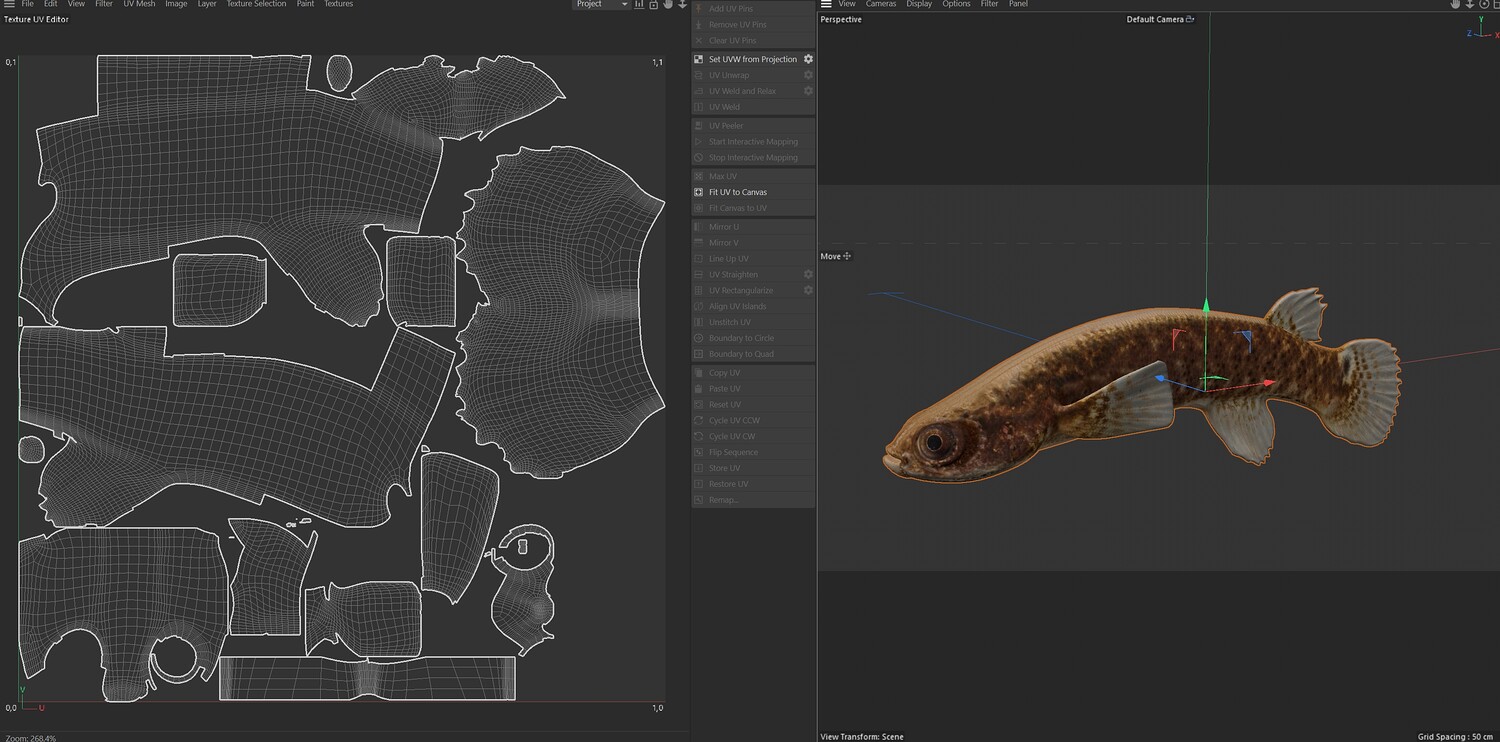
Task: Open the UV Editor hamburger menu
Action: [x=9, y=4]
